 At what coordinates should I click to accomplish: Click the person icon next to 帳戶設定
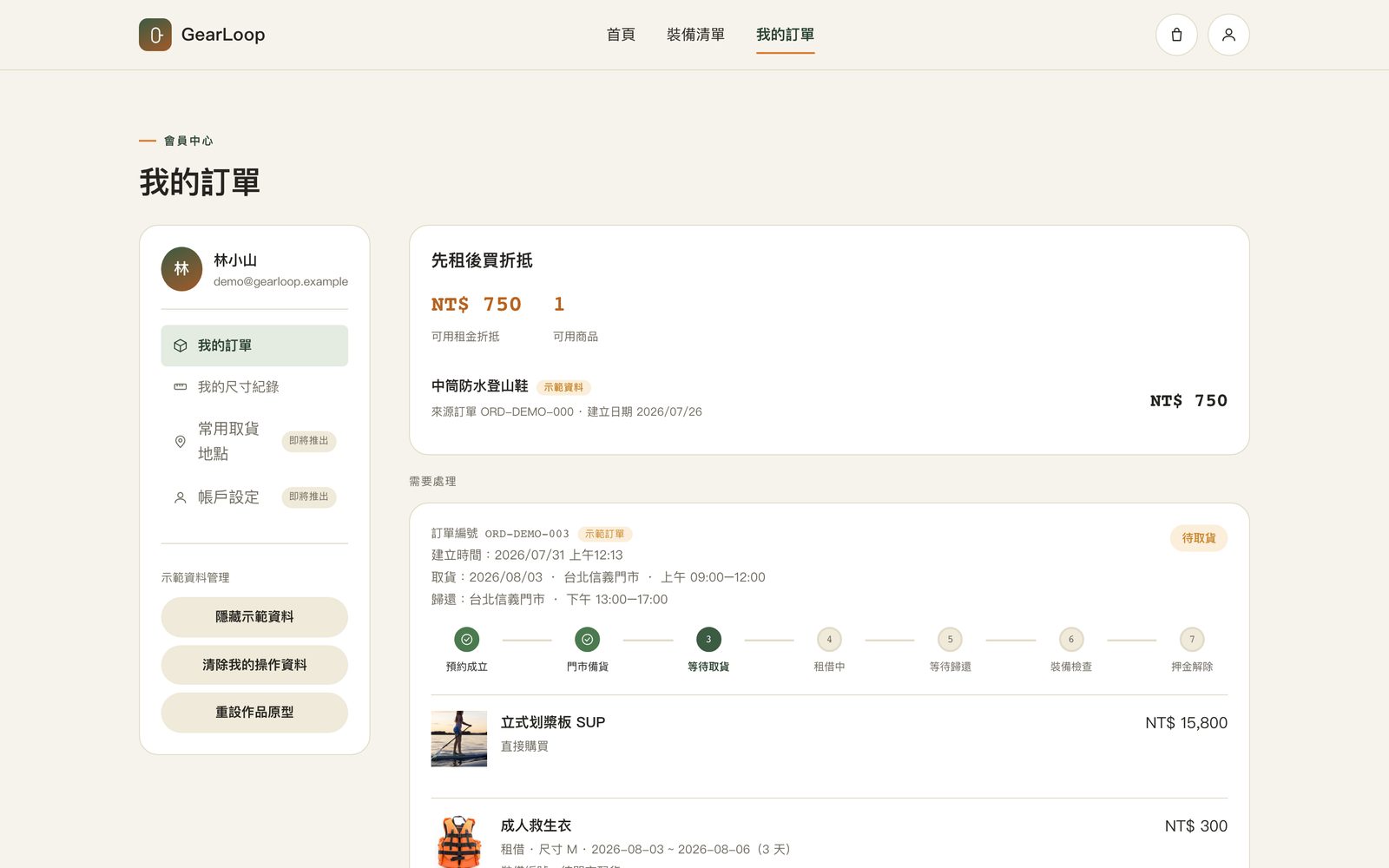pos(181,497)
